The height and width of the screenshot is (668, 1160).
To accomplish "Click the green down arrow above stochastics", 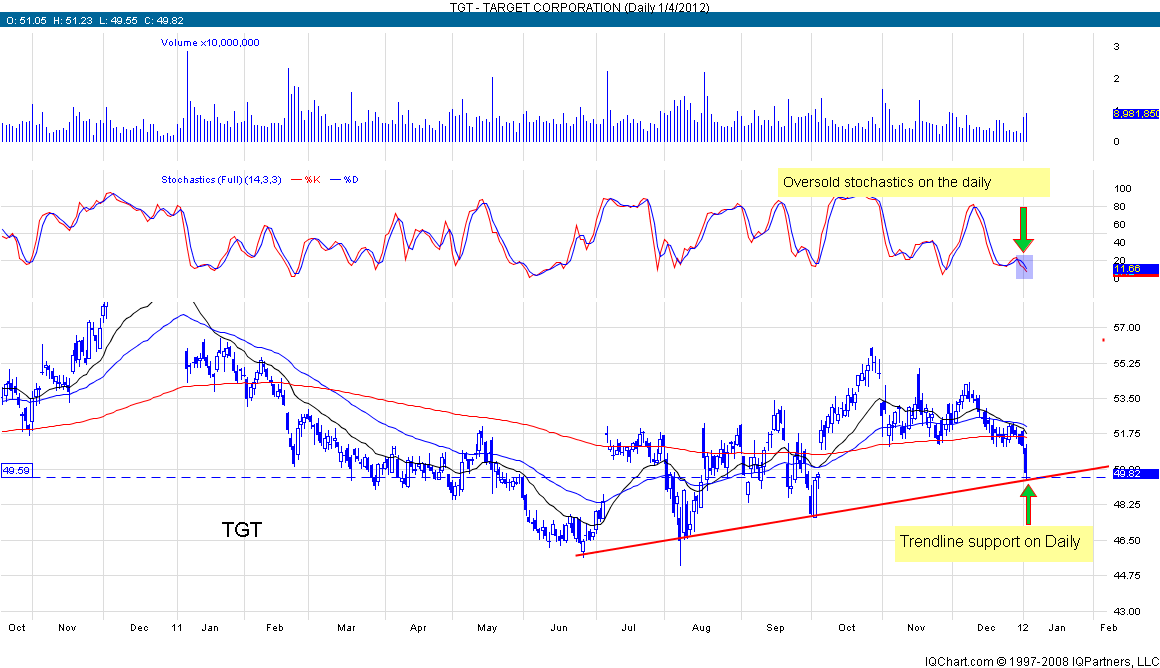I will [1023, 229].
